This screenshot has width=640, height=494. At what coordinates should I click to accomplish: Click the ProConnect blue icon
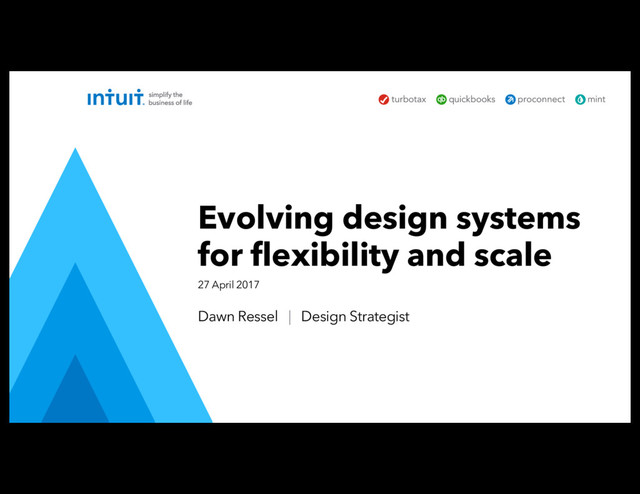tap(510, 100)
